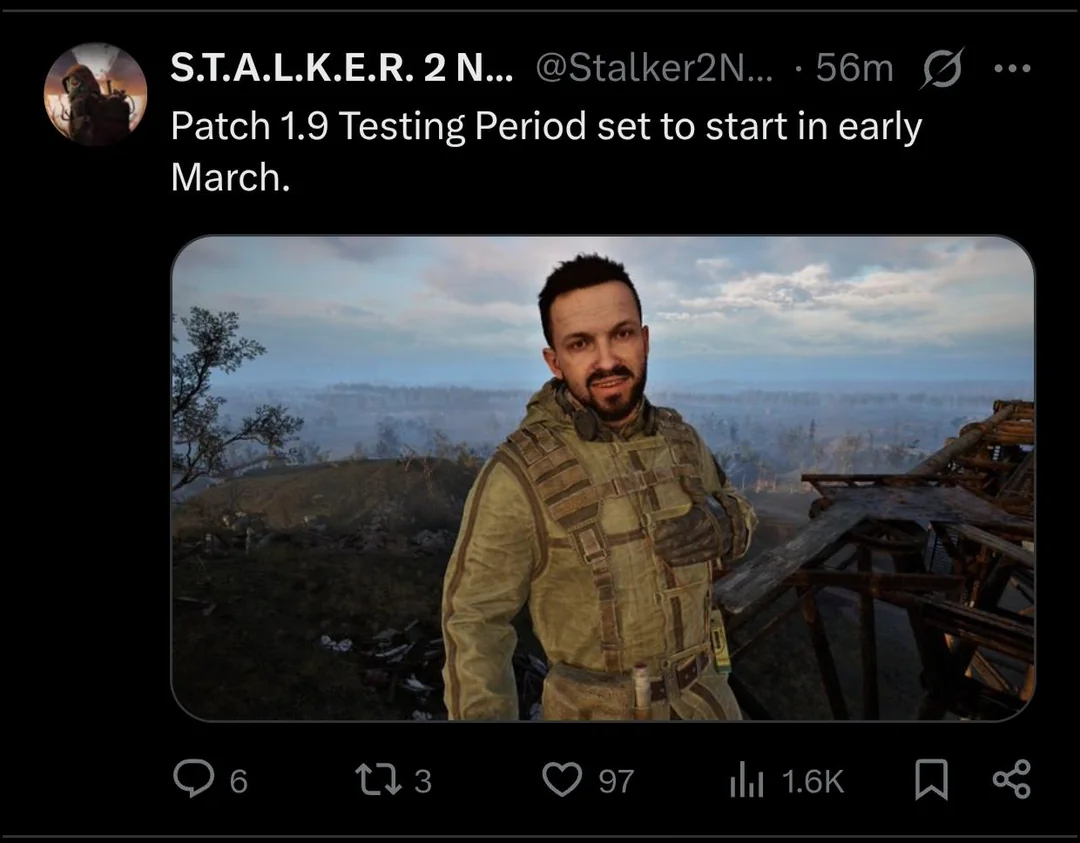Click the S.T.A.L.K.E.R. 2 N... display name
The height and width of the screenshot is (843, 1080).
pyautogui.click(x=341, y=68)
